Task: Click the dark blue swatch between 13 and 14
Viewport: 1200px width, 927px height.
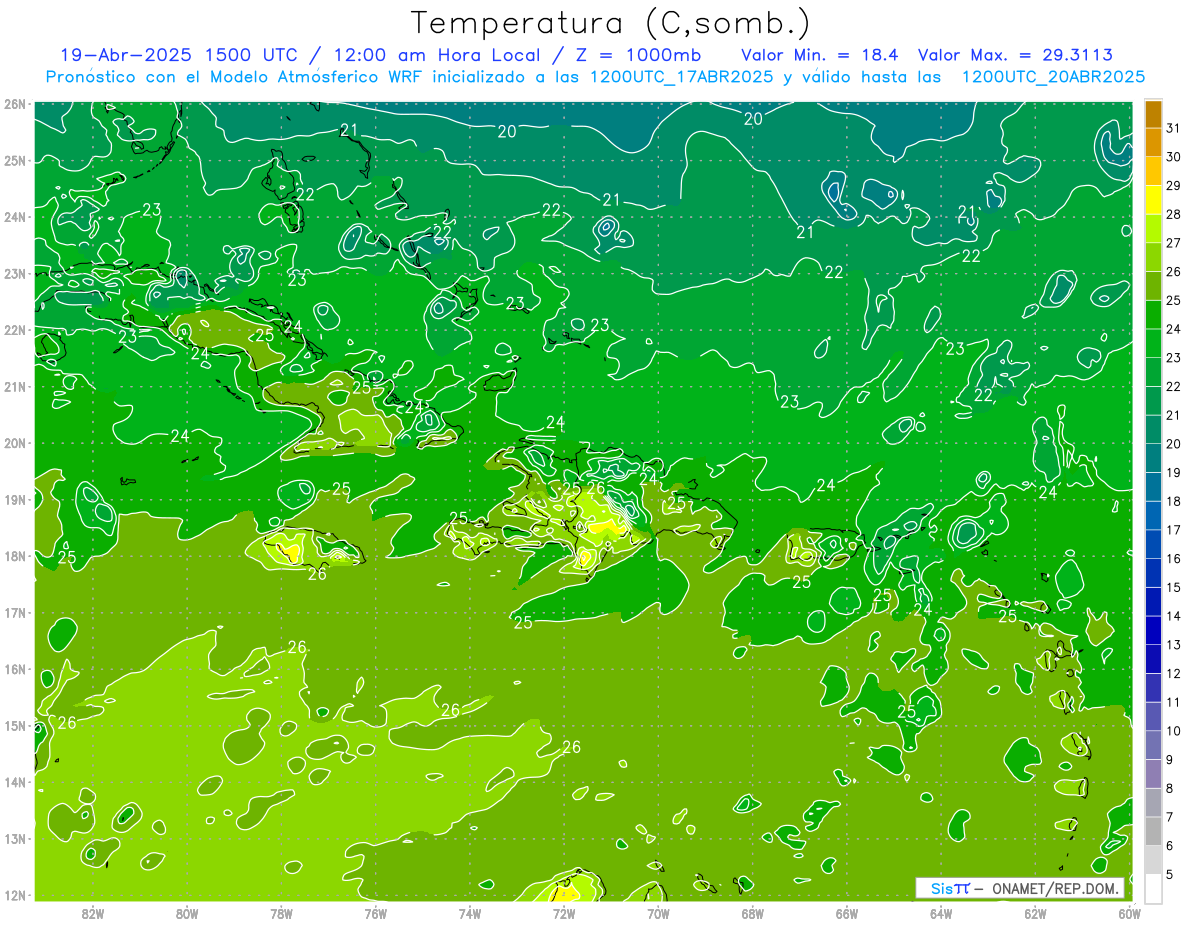Action: point(1153,630)
